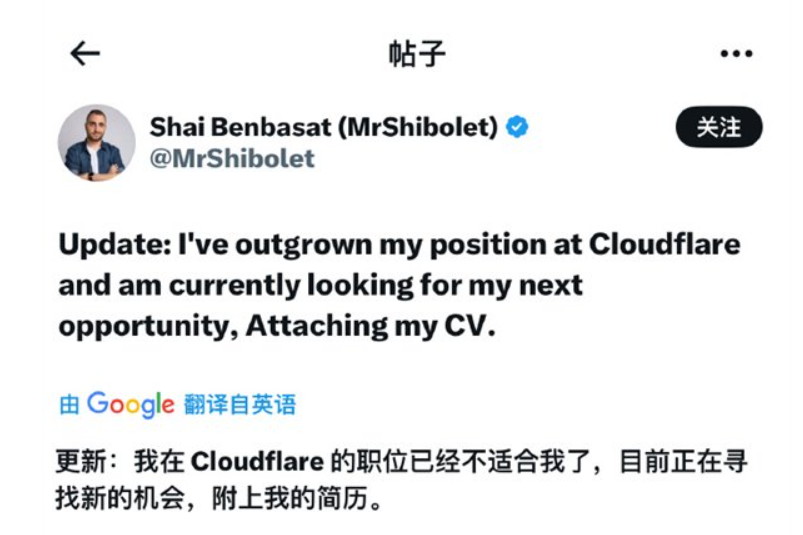Click 更新 at the start of translation
803x535 pixels.
click(78, 463)
